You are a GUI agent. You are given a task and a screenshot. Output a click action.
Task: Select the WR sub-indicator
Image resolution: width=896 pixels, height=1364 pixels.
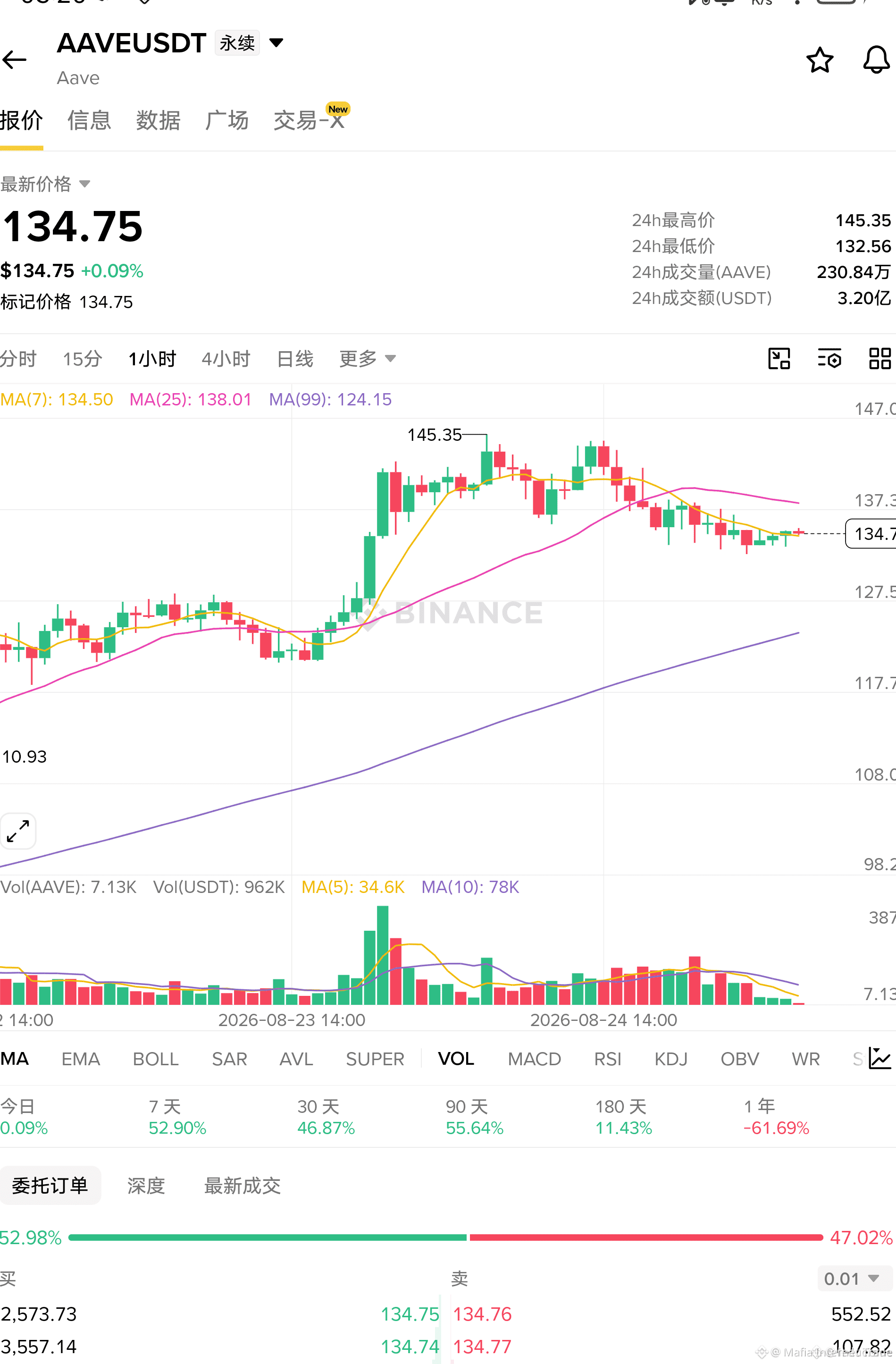pos(806,1059)
